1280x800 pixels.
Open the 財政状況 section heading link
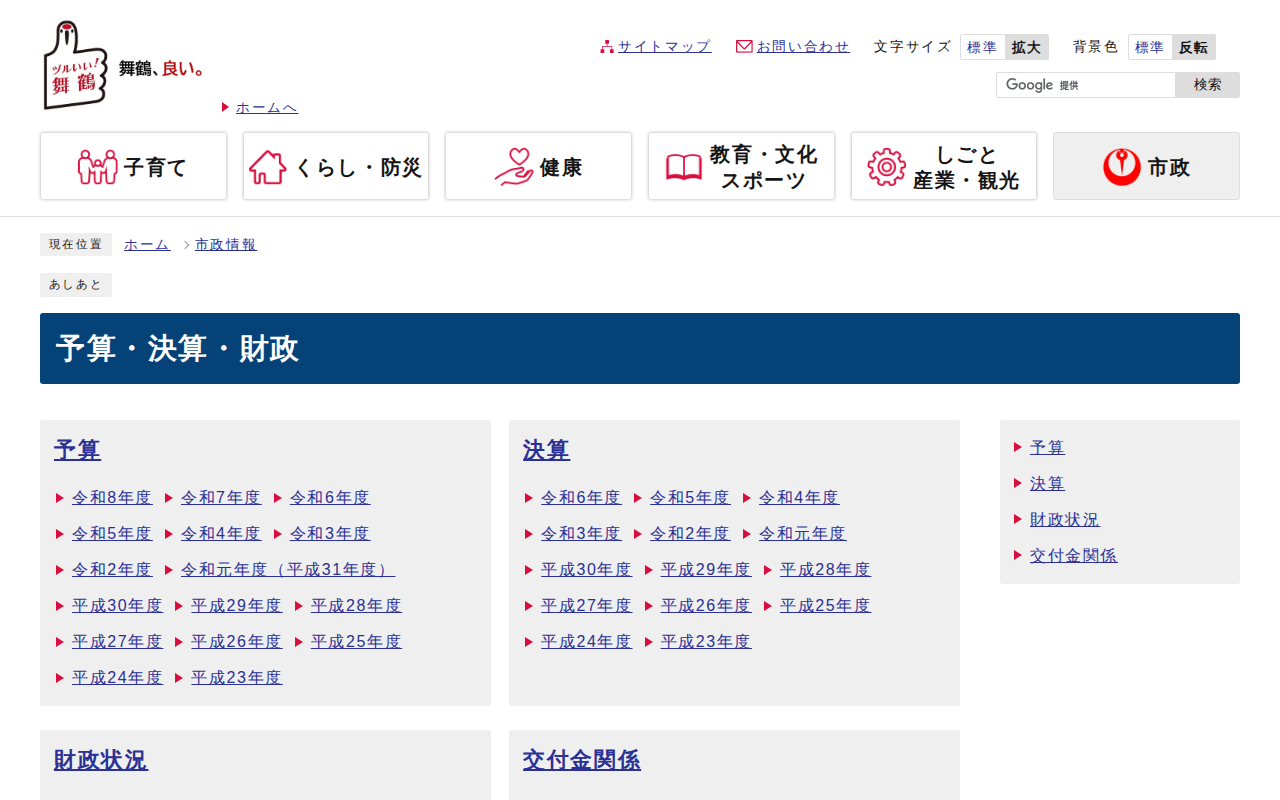(x=101, y=760)
